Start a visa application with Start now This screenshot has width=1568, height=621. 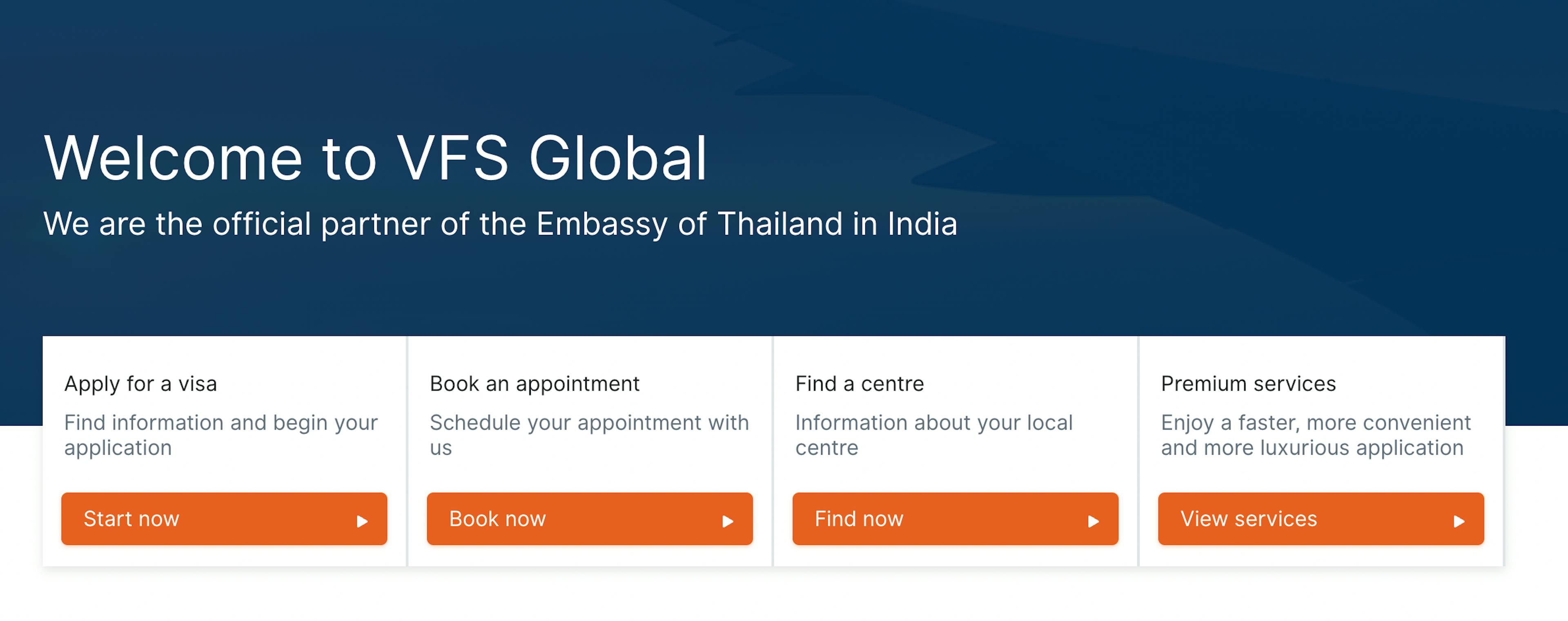pos(224,519)
